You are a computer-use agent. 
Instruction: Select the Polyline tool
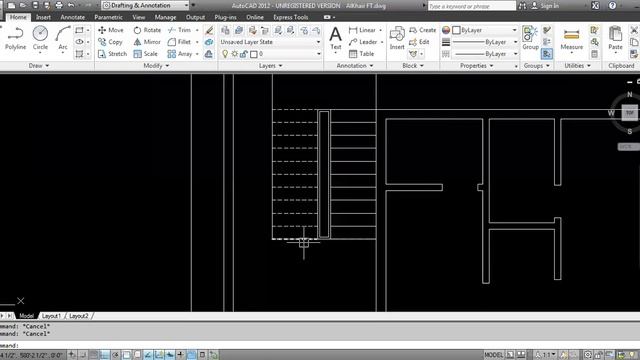[x=16, y=38]
